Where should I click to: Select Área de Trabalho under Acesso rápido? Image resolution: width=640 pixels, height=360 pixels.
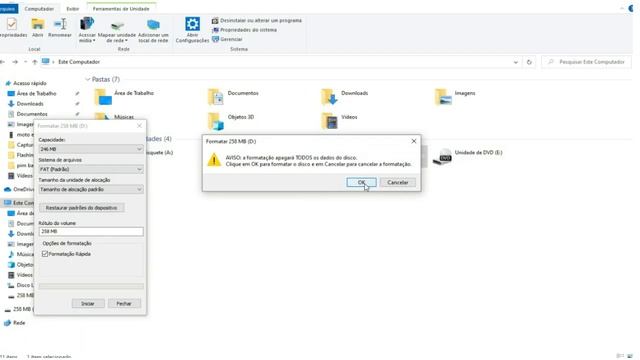(36, 93)
